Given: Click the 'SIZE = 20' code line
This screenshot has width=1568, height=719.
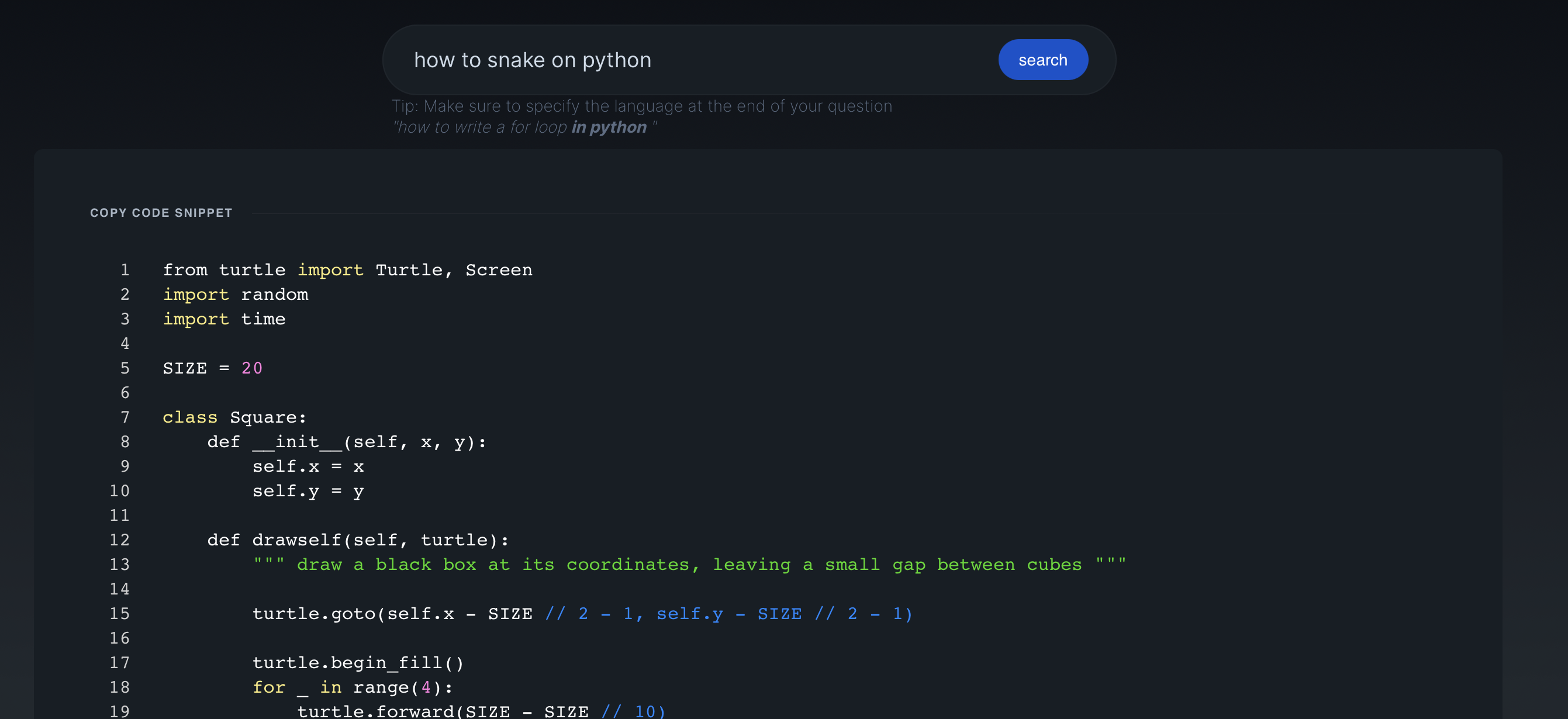Looking at the screenshot, I should pos(212,368).
